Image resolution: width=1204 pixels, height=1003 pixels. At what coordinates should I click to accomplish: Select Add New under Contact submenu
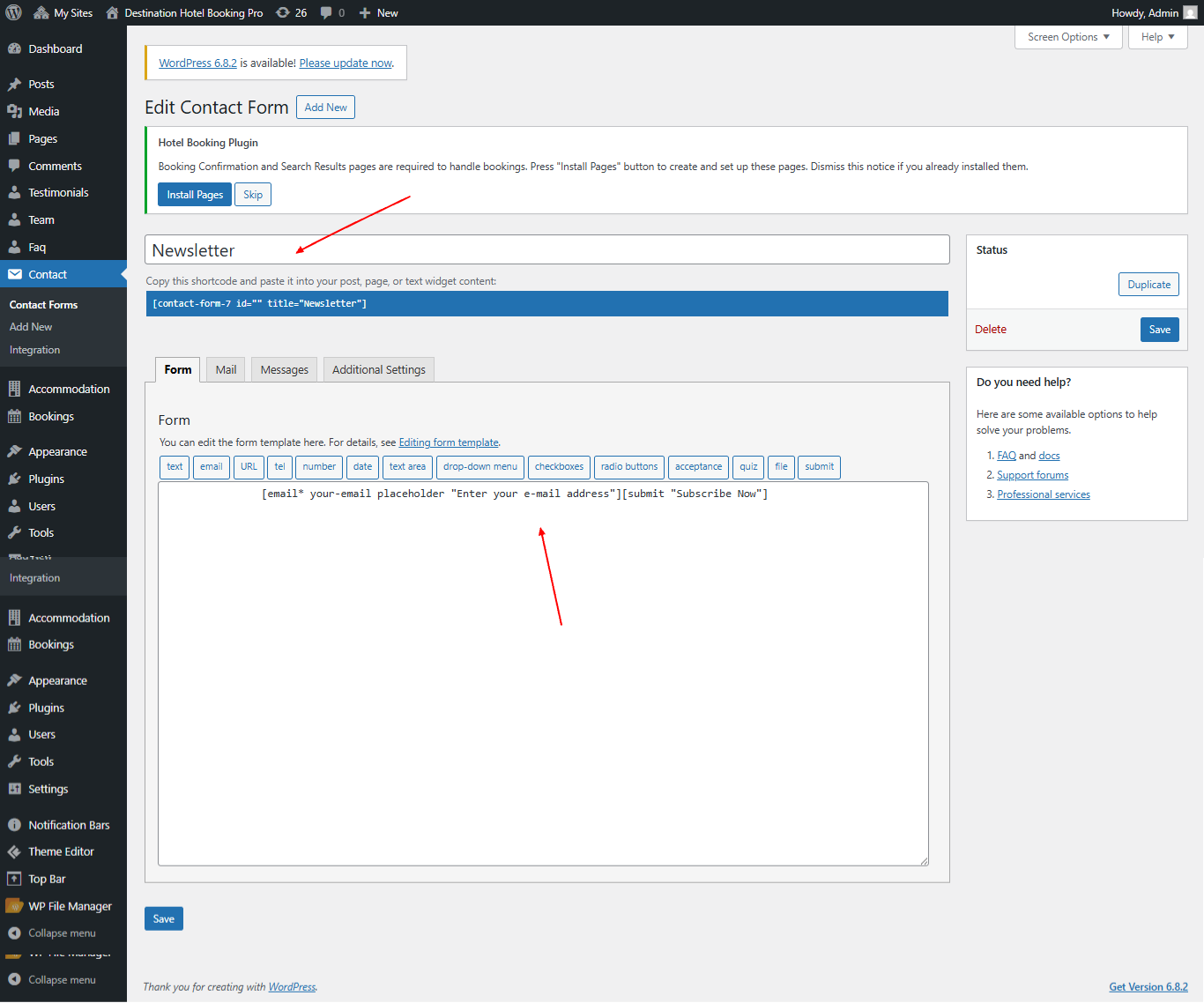(x=31, y=327)
